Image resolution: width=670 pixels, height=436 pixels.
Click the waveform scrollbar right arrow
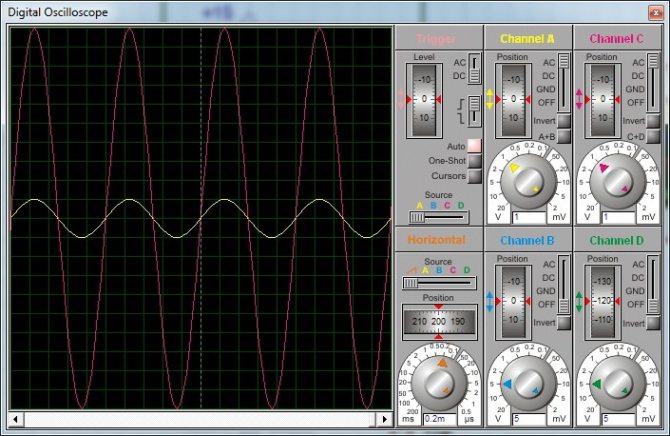click(385, 419)
